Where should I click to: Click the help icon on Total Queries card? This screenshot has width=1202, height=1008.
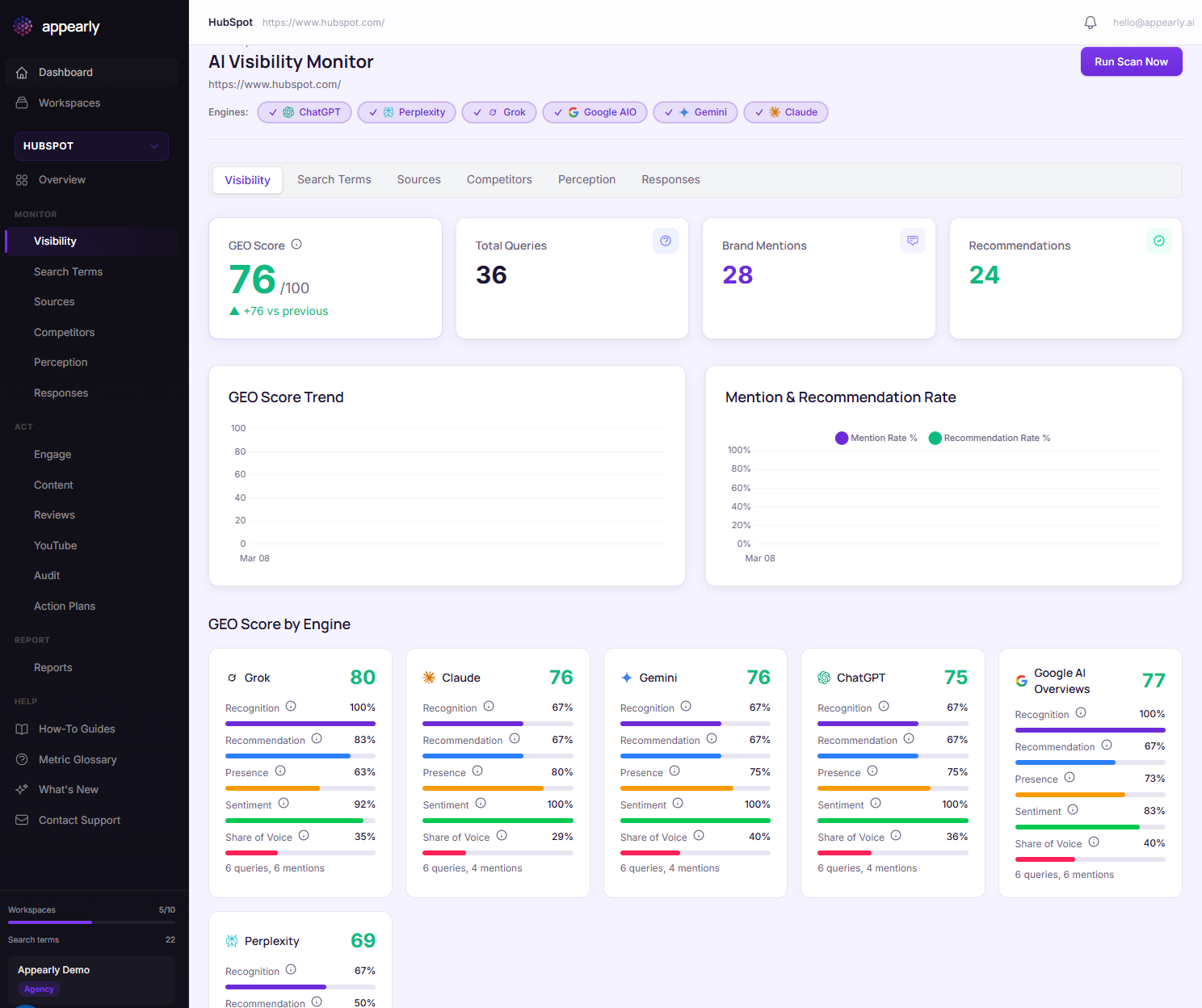(665, 240)
